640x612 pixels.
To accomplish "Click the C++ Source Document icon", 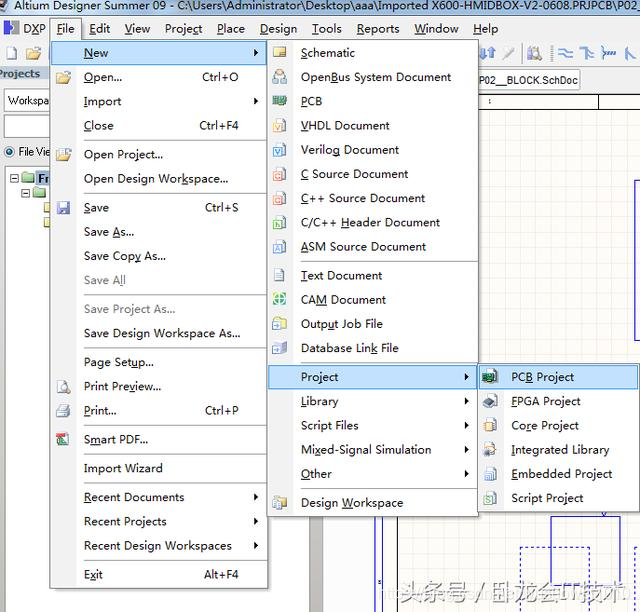I will click(280, 198).
